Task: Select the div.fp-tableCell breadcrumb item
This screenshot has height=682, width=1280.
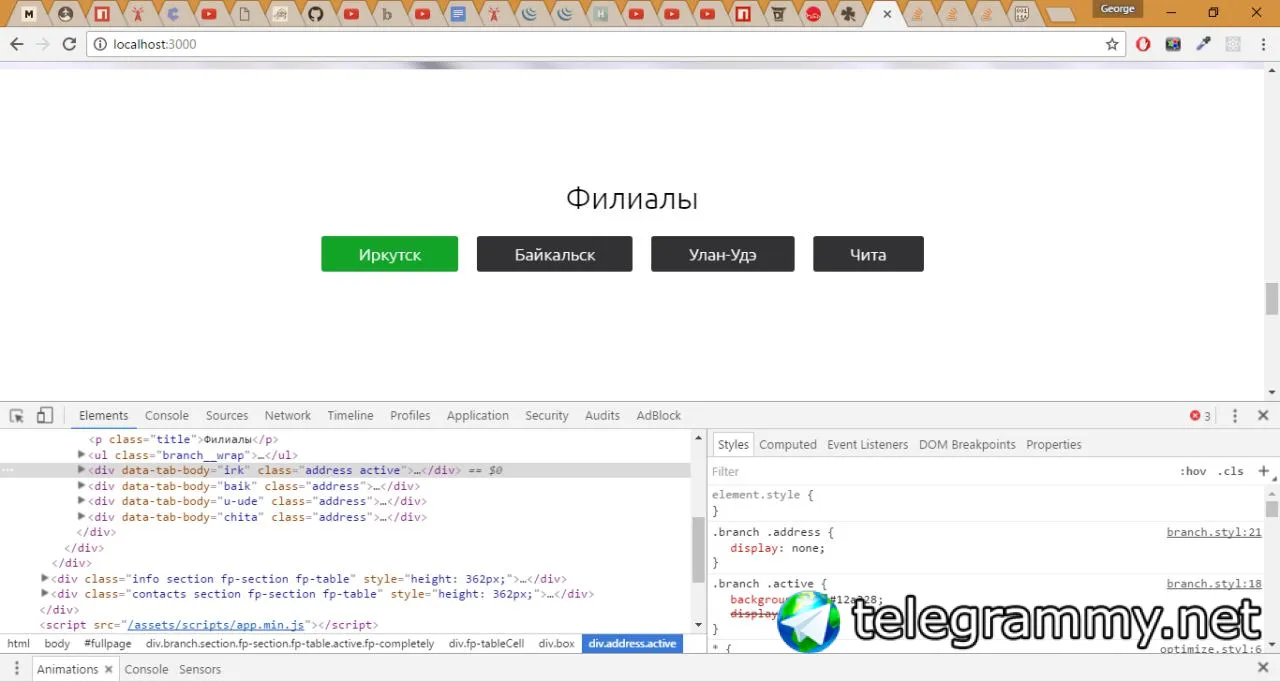Action: pos(486,644)
